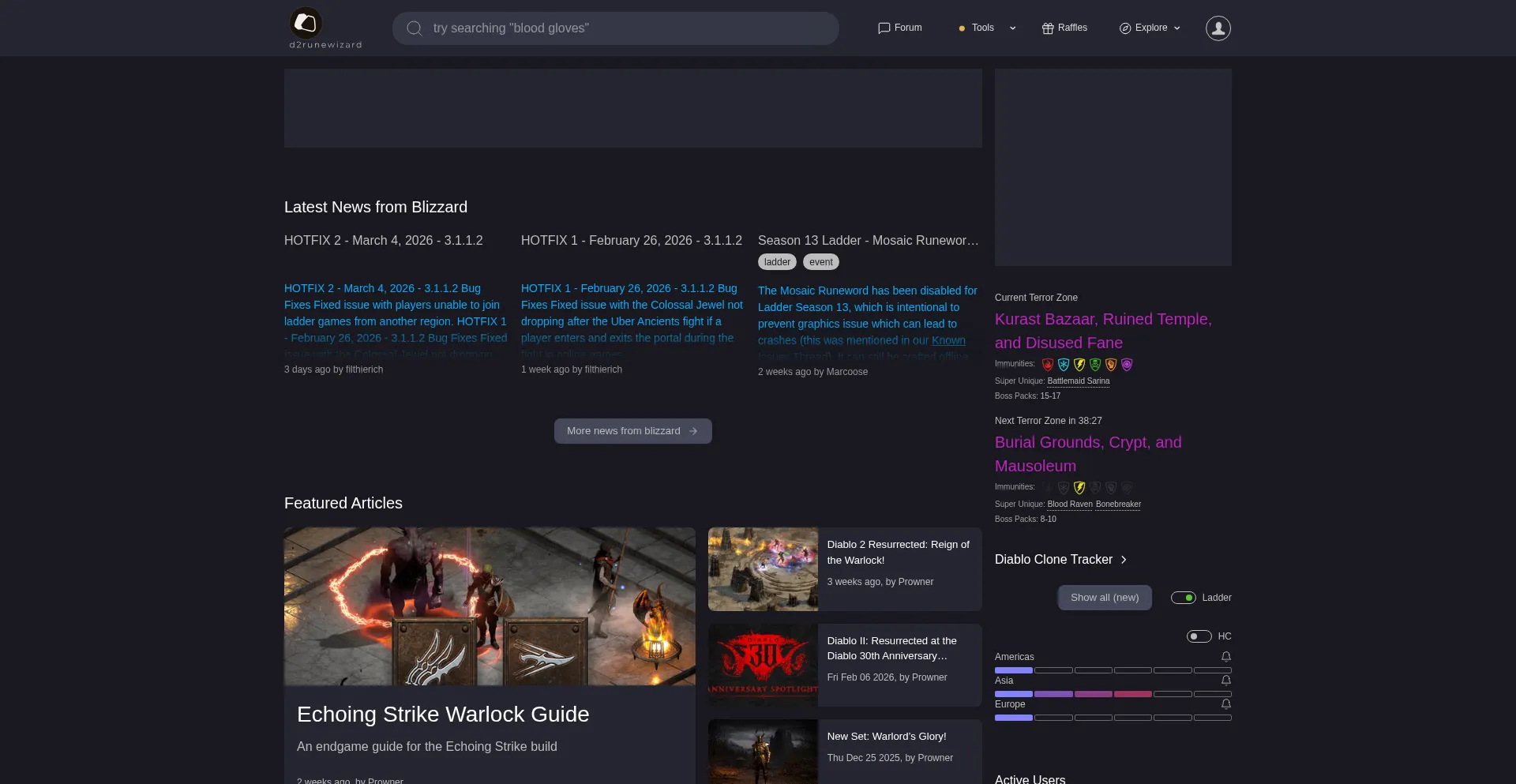Open Bonebreaker super unique link
Screen dimensions: 1516x784
pyautogui.click(x=1118, y=505)
